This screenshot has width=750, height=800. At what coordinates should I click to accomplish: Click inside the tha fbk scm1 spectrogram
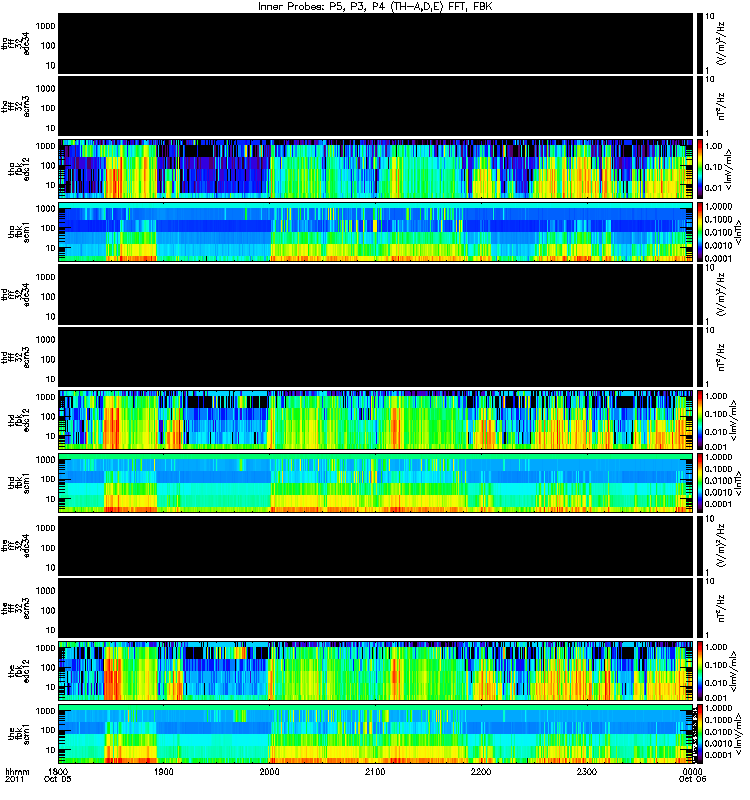click(376, 232)
